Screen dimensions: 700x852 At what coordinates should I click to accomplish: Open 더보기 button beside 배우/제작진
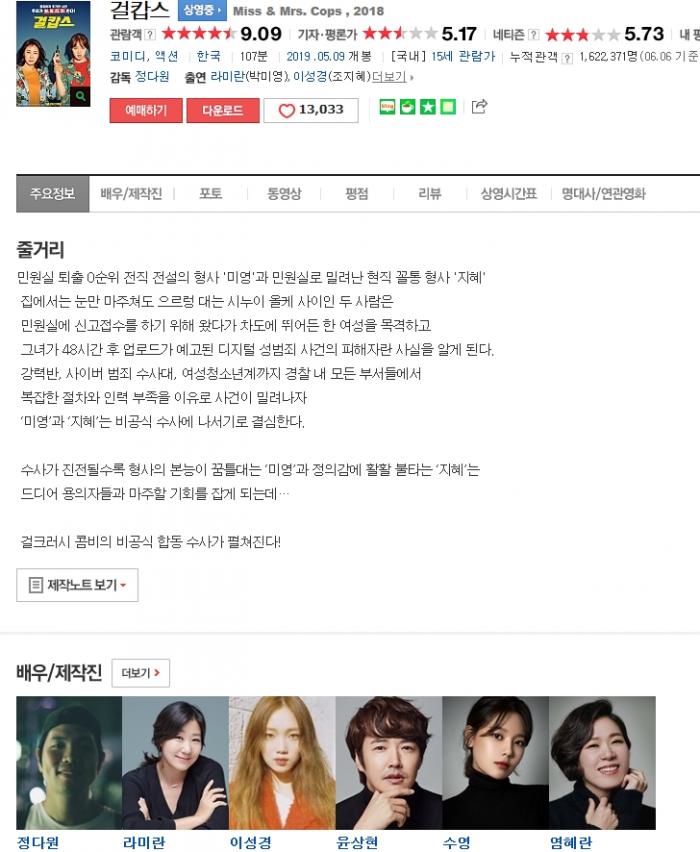(x=141, y=673)
